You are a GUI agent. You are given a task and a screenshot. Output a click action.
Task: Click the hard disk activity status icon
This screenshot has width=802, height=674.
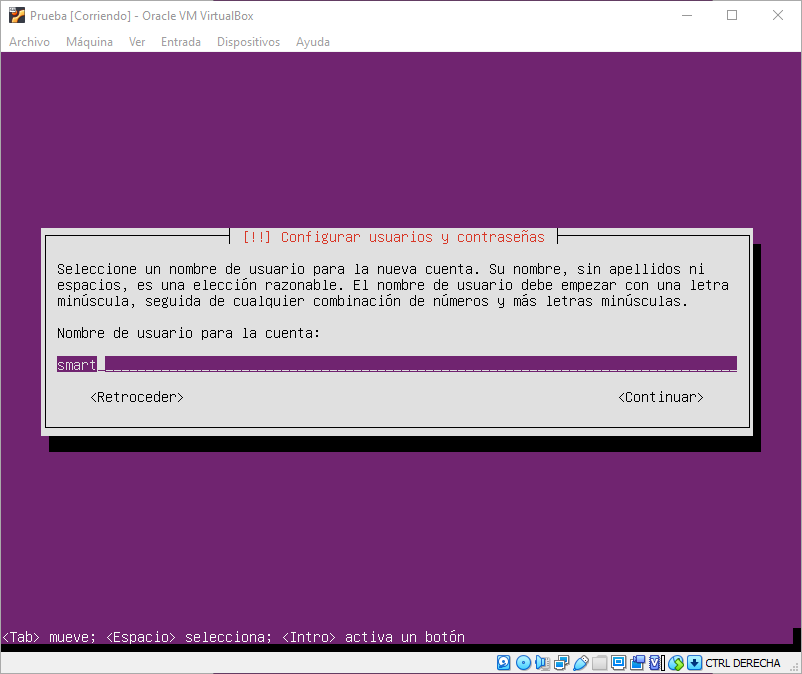(x=504, y=663)
